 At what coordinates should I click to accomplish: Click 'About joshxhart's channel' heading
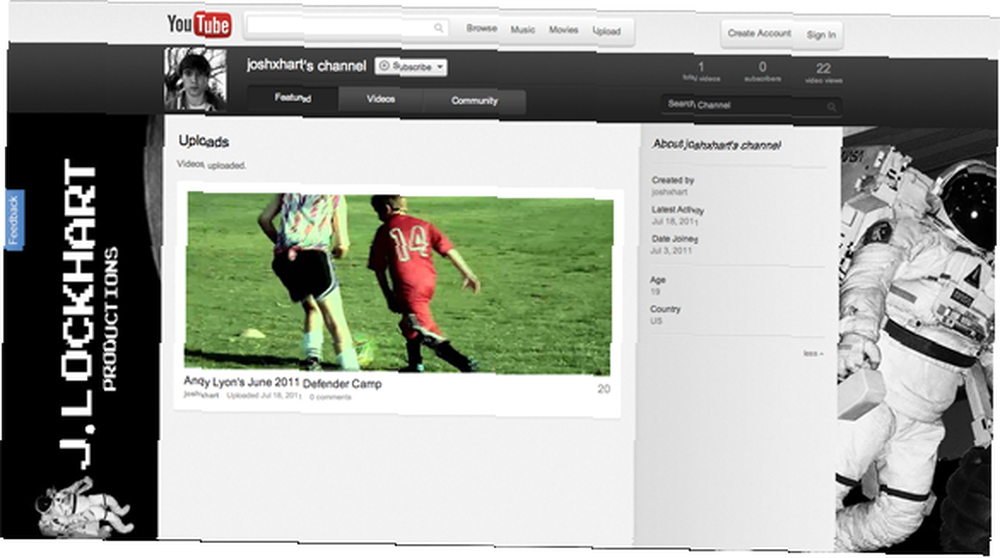point(716,145)
